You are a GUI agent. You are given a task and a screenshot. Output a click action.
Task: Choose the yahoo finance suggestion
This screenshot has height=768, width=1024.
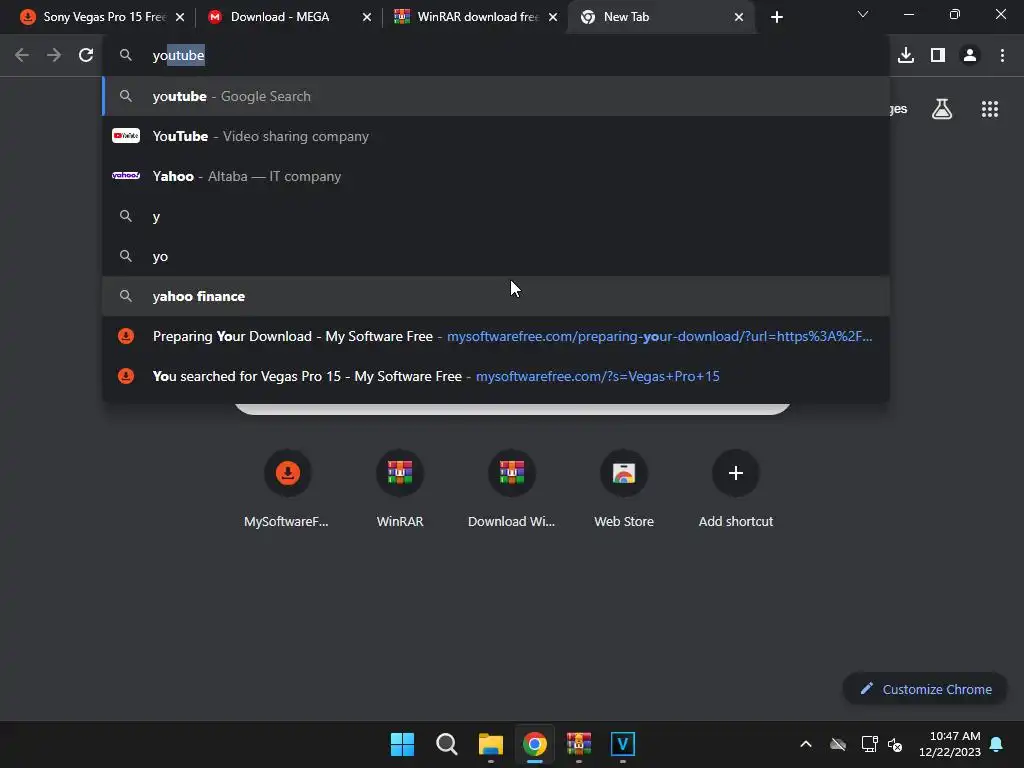[496, 296]
